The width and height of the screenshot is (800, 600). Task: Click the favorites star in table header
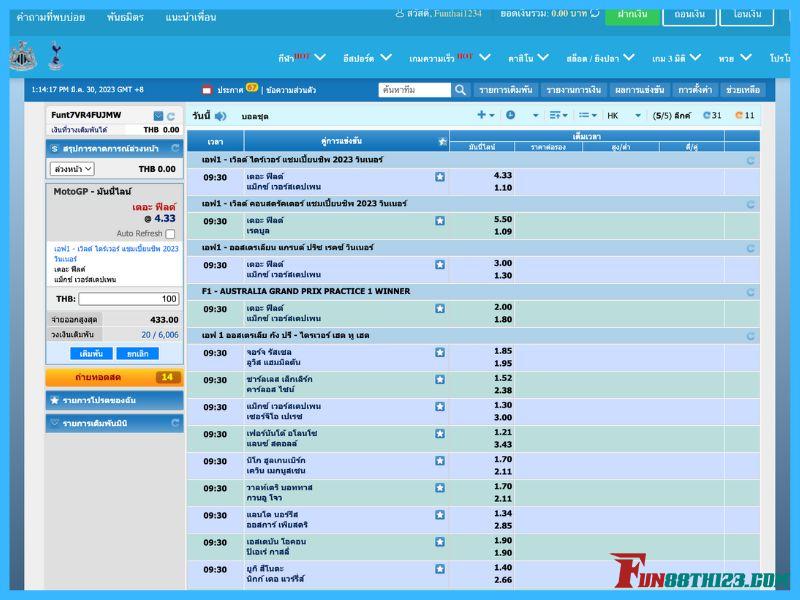pyautogui.click(x=442, y=141)
